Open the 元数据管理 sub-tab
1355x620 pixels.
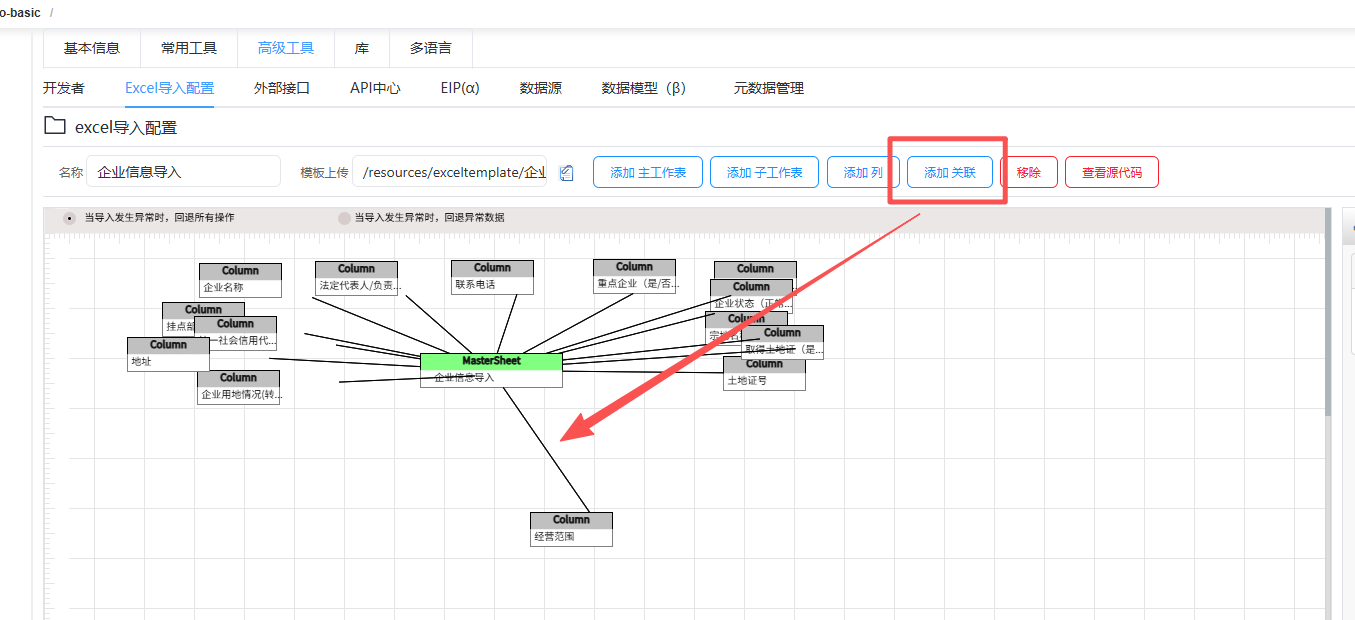pos(769,88)
